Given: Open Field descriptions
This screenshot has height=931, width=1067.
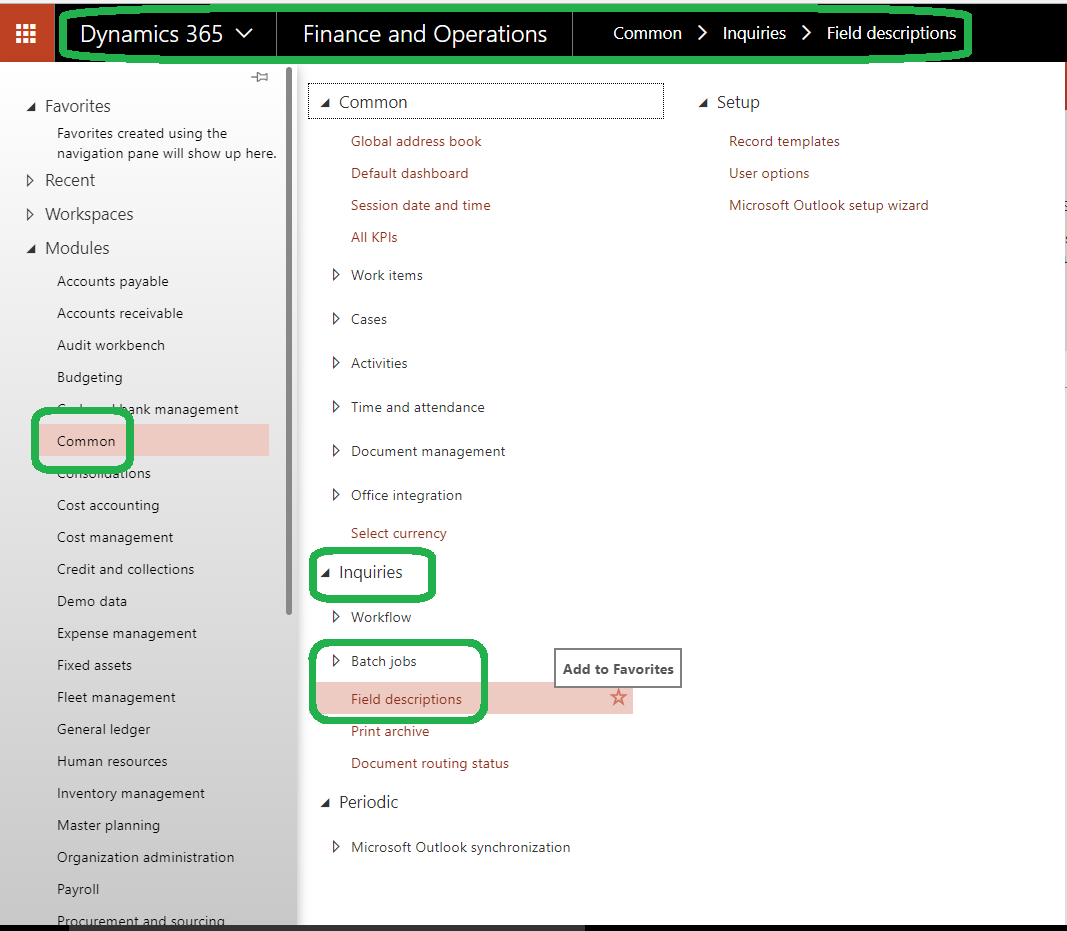Looking at the screenshot, I should click(x=406, y=700).
